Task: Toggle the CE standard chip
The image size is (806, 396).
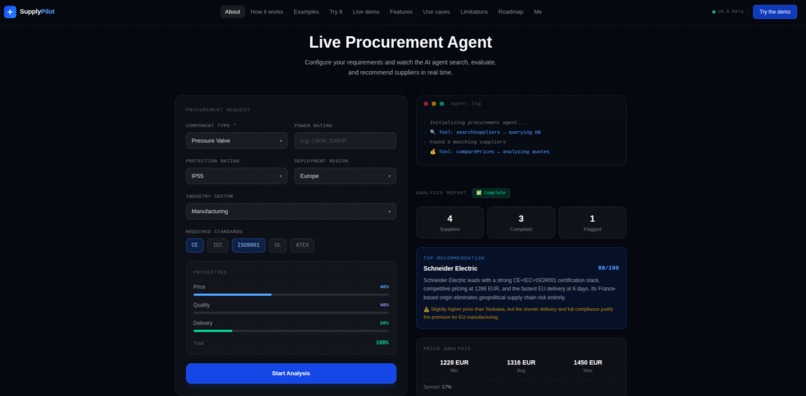Action: [x=195, y=245]
